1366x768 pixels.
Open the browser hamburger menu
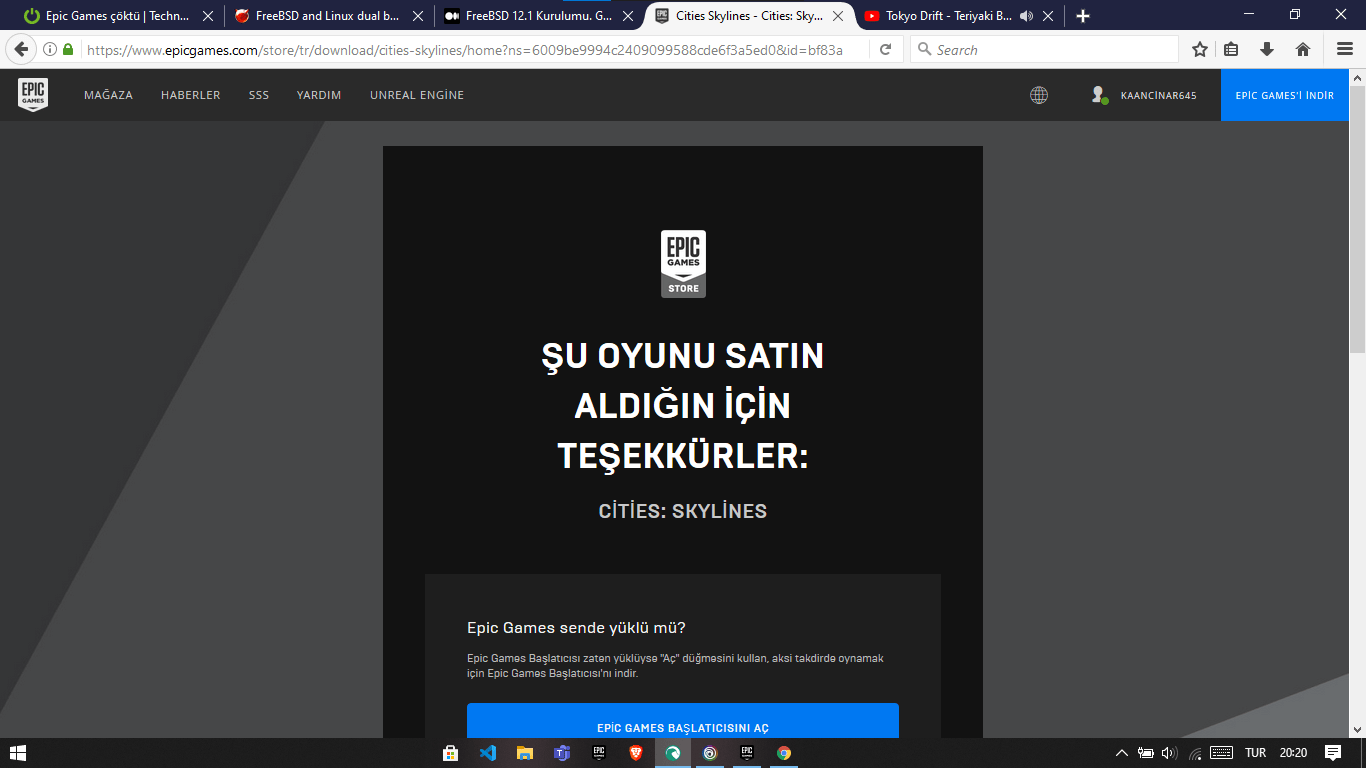[1345, 49]
